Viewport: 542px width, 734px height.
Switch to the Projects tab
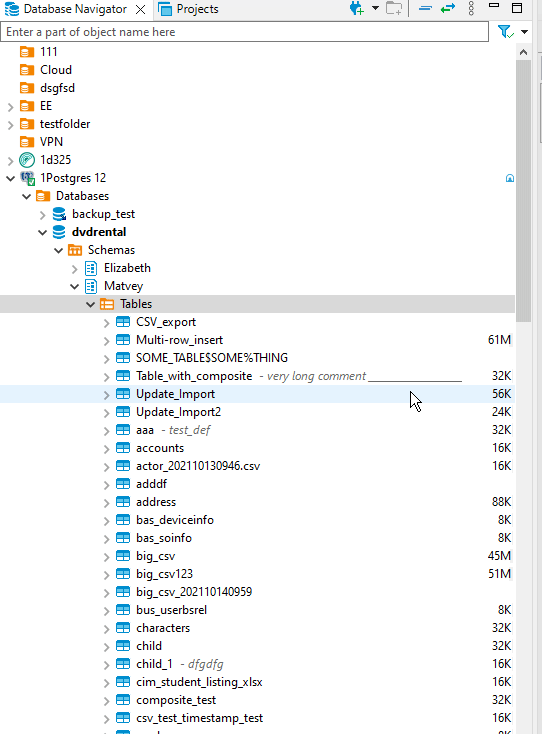[189, 9]
